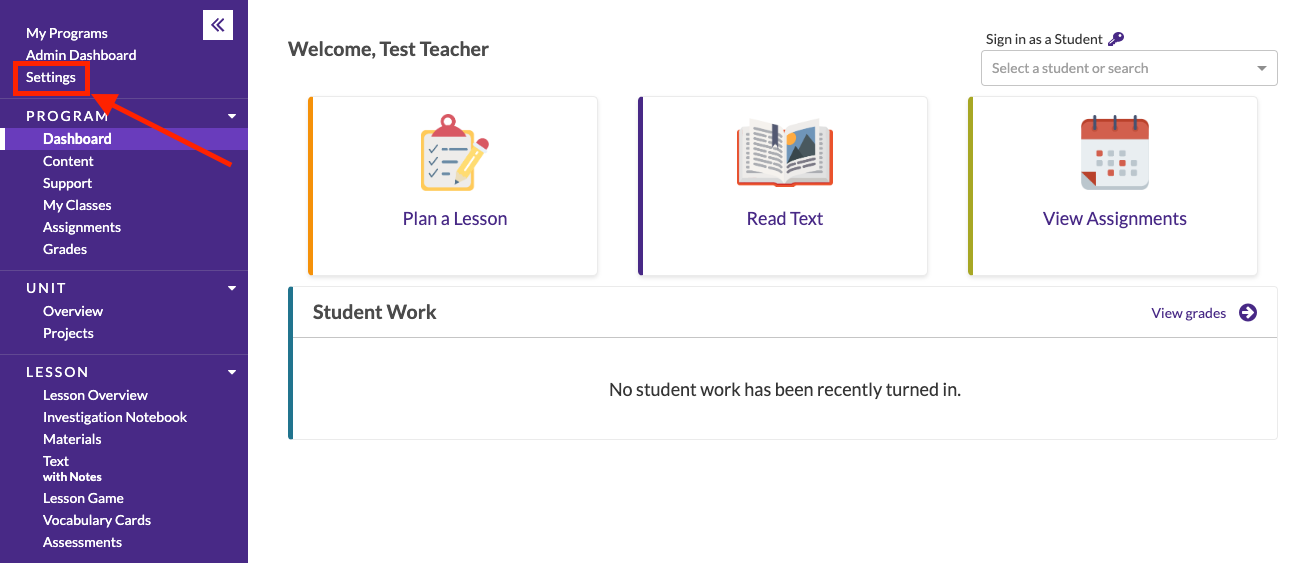Open Vocabulary Cards
The image size is (1308, 563).
pos(97,520)
